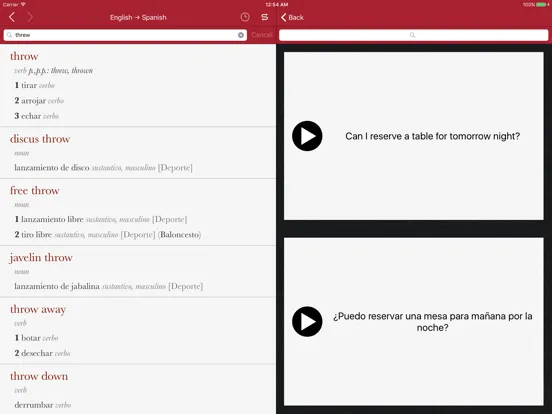
Task: Select translation 'arrojar'
Action: coord(33,101)
